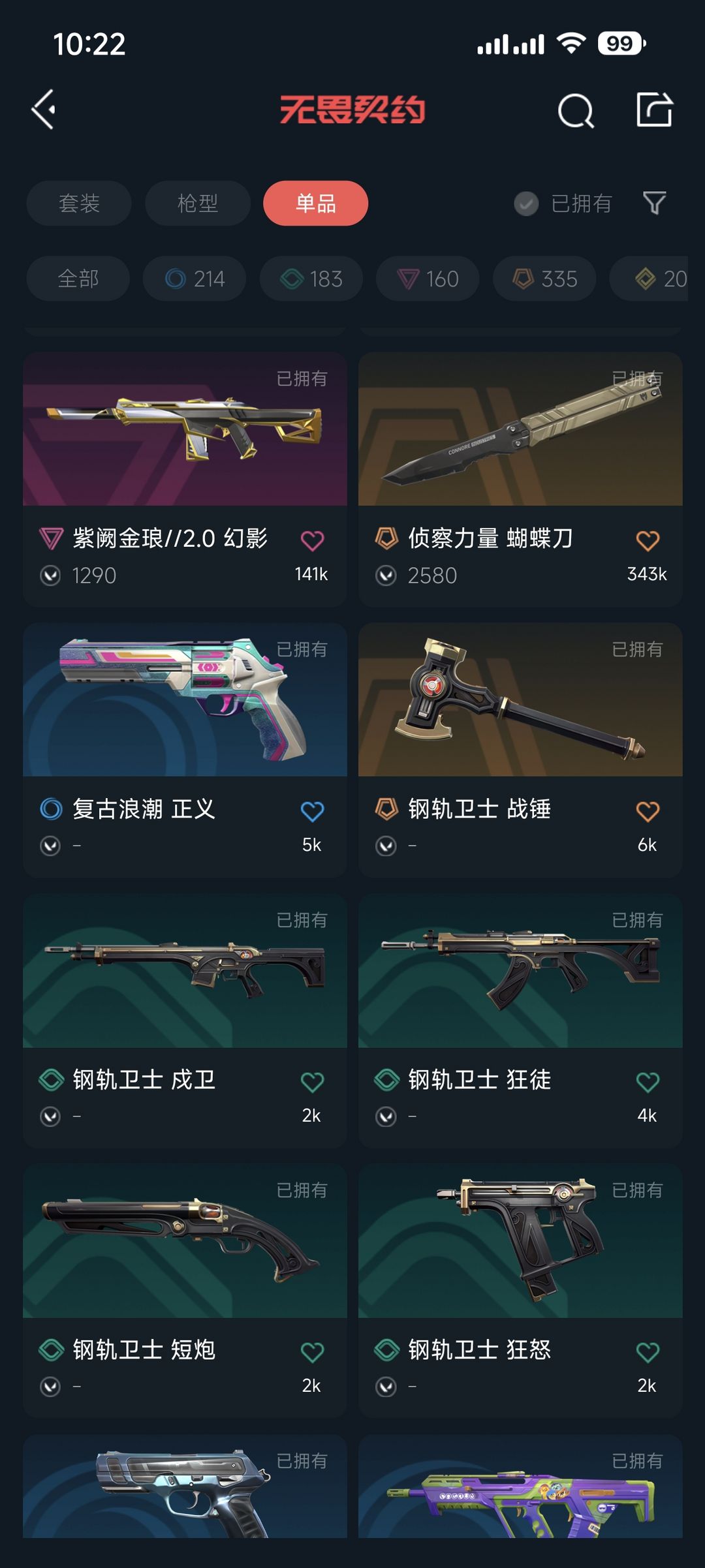705x1568 pixels.
Task: Like 复古浪潮 正义 using heart icon
Action: pos(312,811)
